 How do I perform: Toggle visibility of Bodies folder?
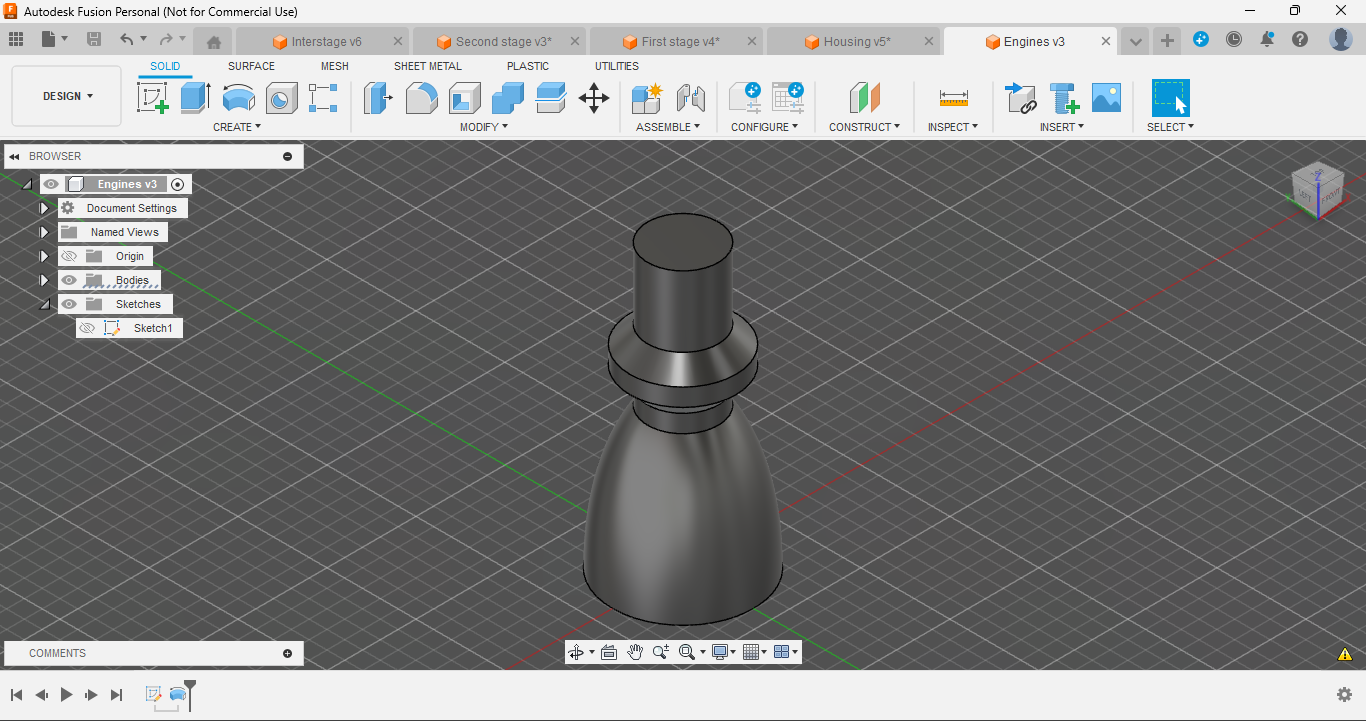pos(69,280)
